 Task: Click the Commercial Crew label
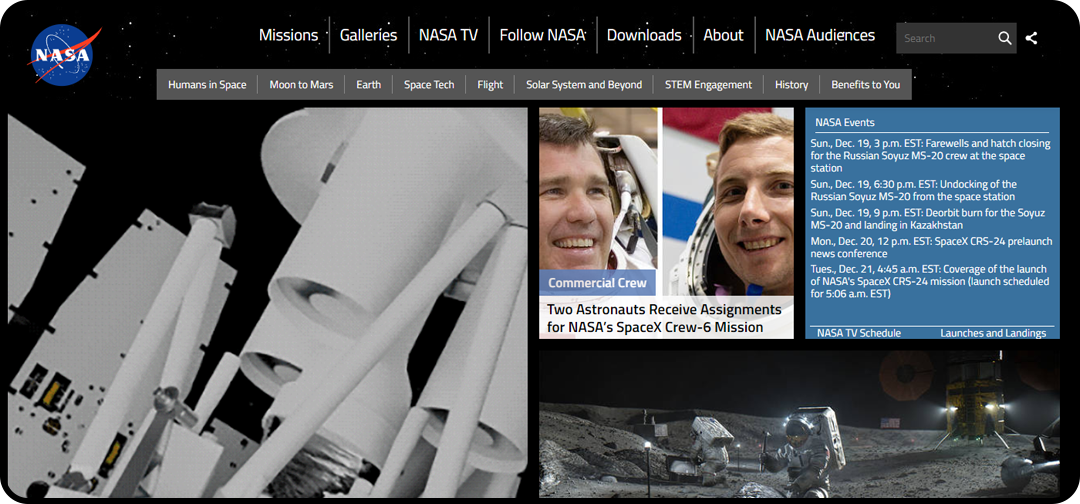click(597, 283)
